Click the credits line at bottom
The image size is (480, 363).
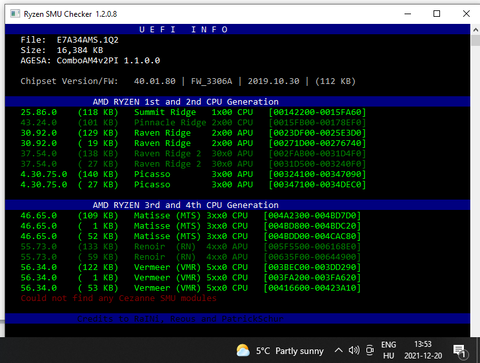[180, 319]
